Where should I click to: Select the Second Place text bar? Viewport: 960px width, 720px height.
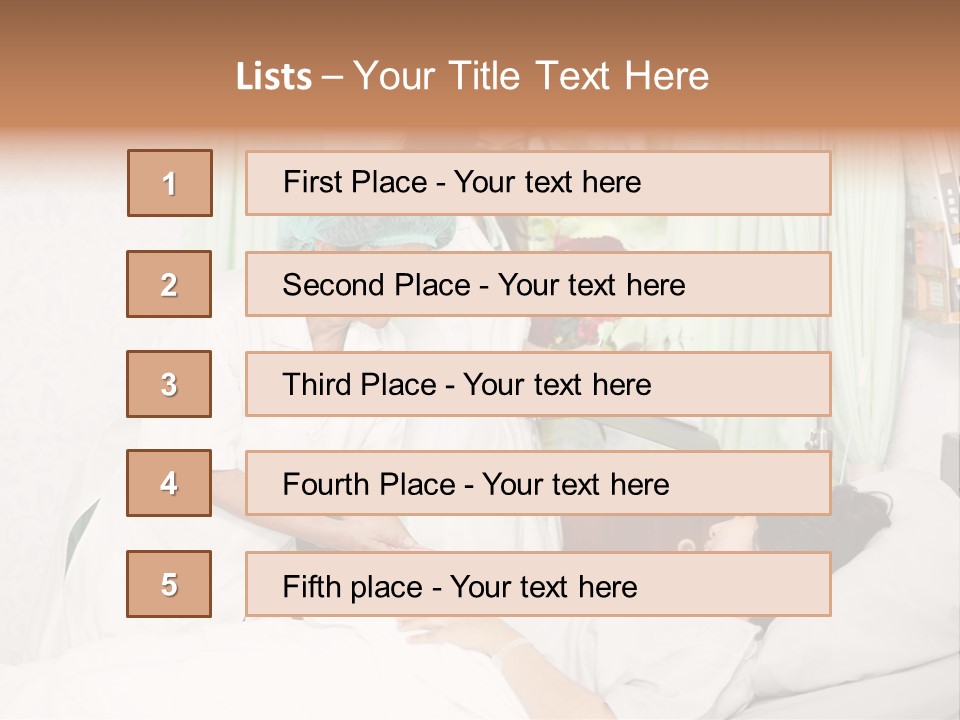(538, 284)
